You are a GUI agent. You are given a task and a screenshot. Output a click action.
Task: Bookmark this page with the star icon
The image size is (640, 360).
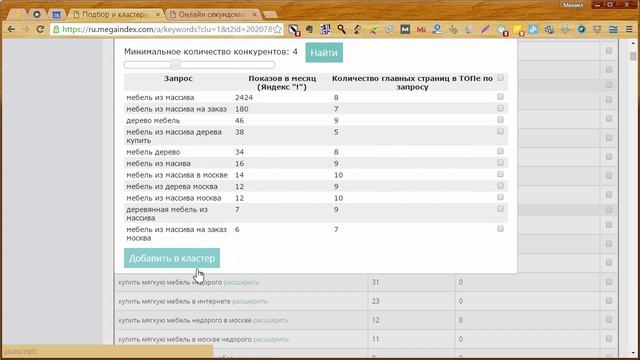tap(277, 29)
